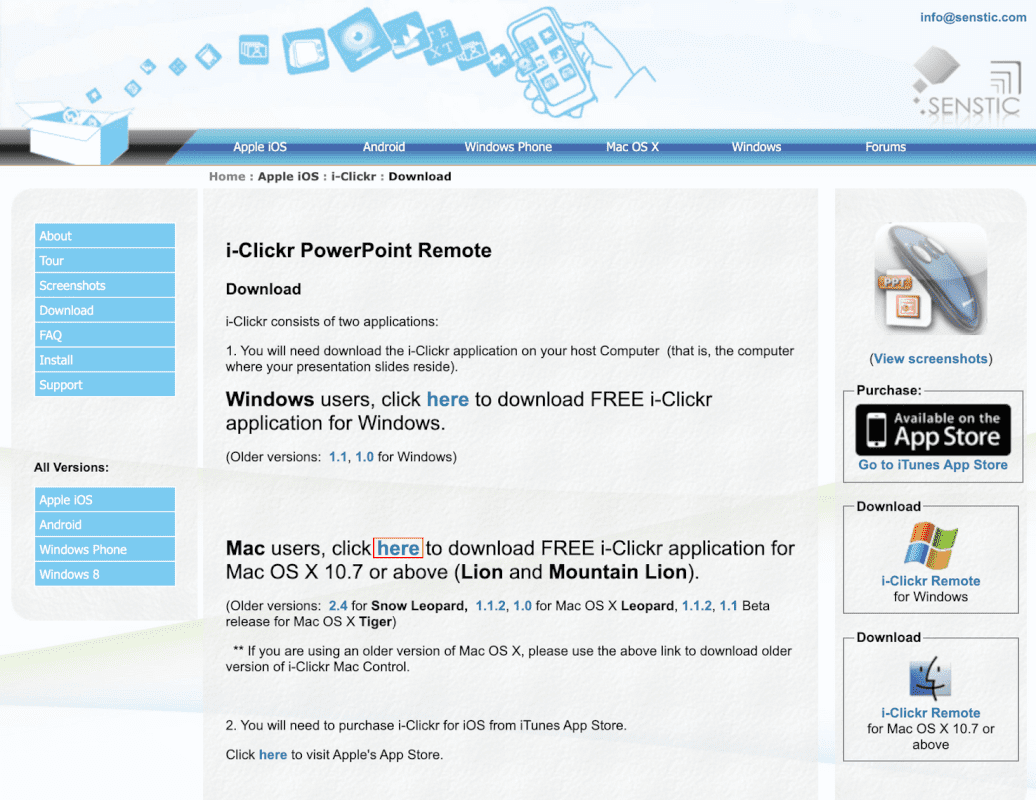Click version 1.0 link for Leopard
The image size is (1036, 800).
point(522,606)
